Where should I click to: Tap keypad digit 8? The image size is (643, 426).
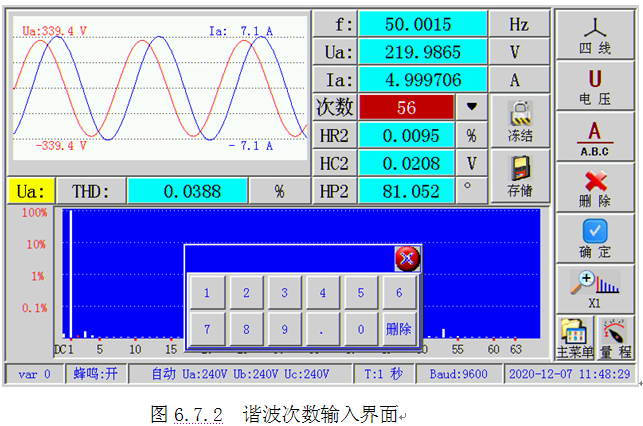click(x=246, y=329)
